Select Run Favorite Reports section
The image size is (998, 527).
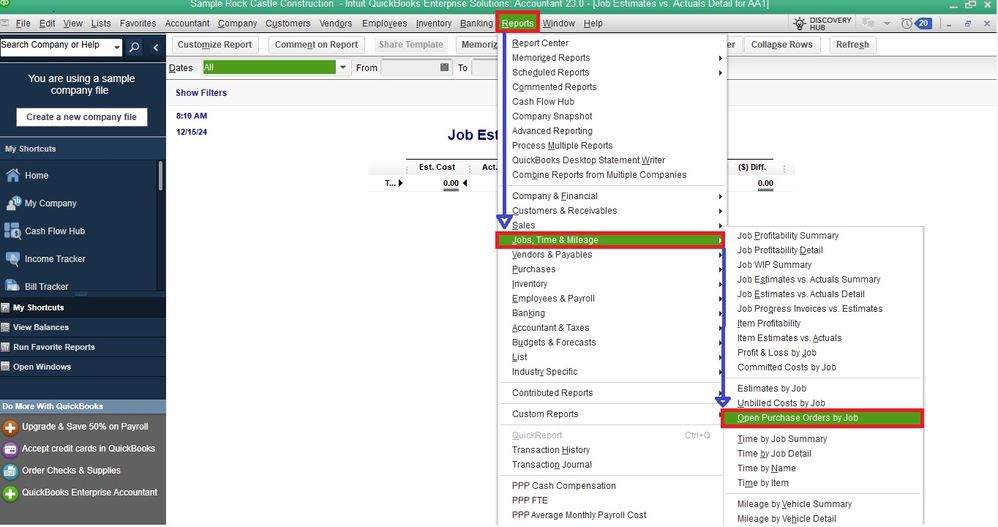[x=83, y=347]
